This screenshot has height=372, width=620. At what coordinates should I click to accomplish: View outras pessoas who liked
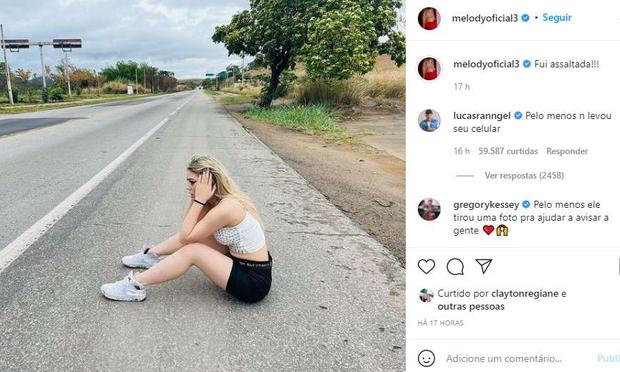471,306
